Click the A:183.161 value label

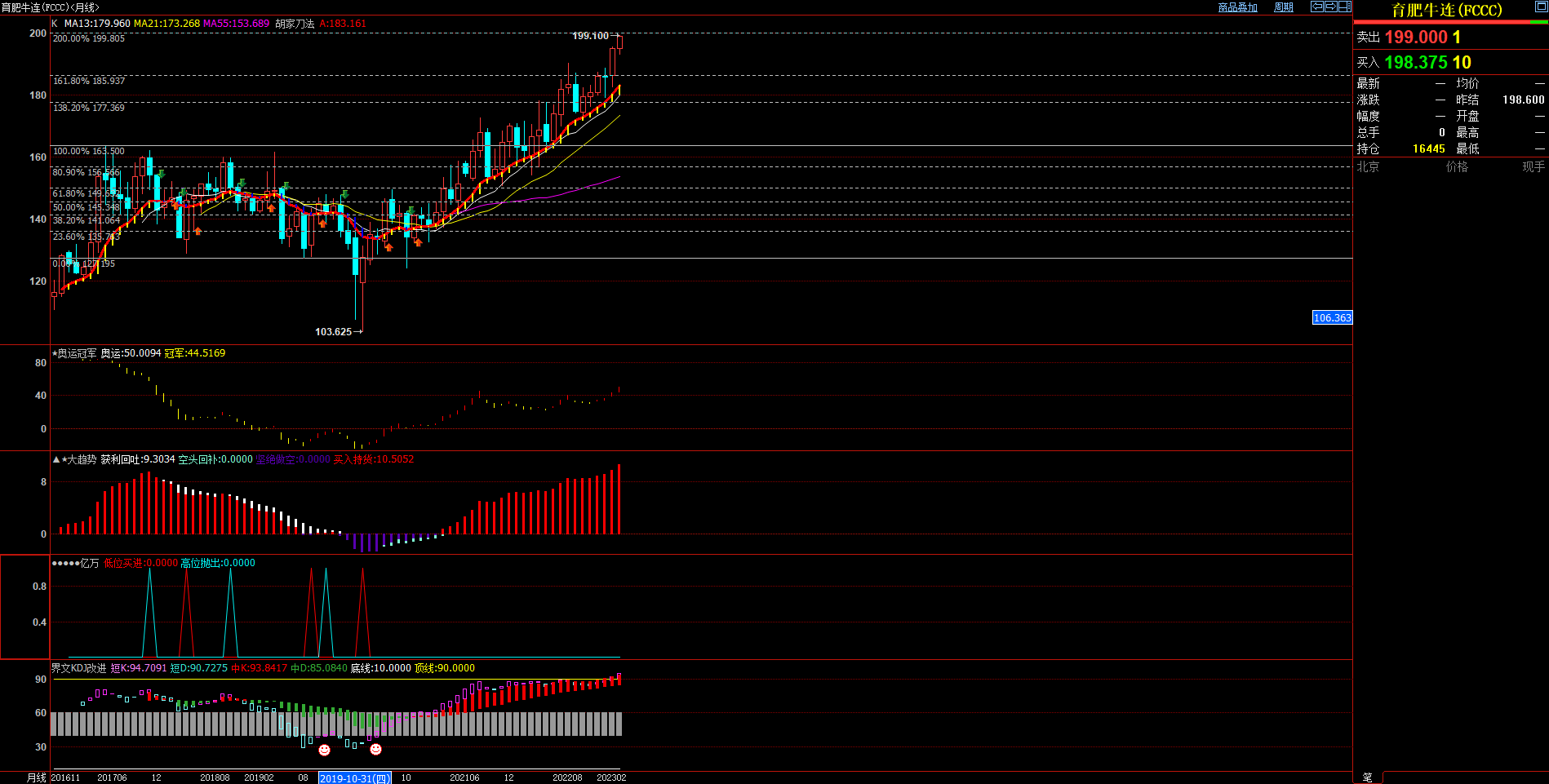(343, 24)
